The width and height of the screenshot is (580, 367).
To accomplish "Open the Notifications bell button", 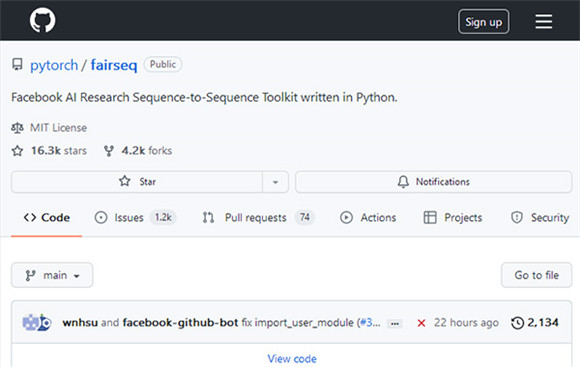I will coord(434,182).
